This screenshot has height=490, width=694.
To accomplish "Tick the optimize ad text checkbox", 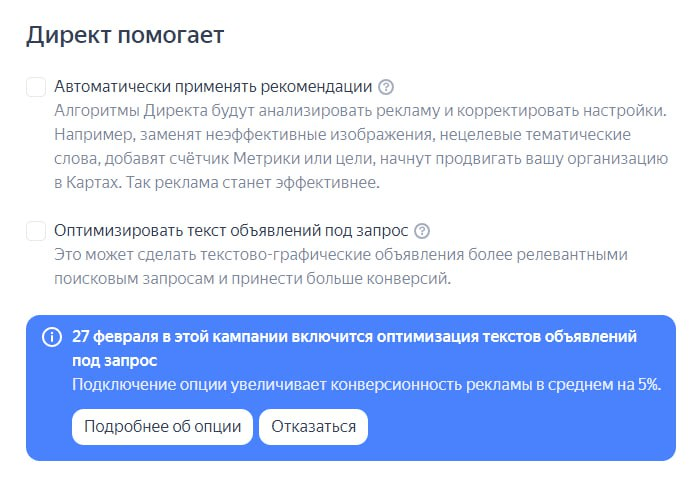I will (36, 231).
